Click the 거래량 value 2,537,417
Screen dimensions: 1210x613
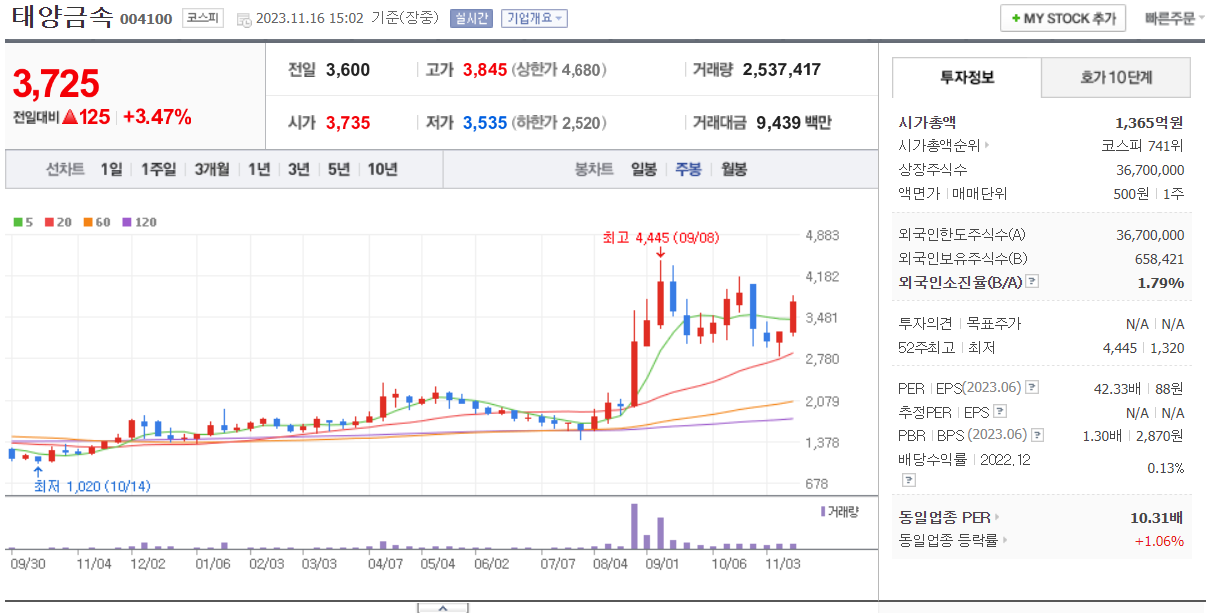tap(782, 70)
